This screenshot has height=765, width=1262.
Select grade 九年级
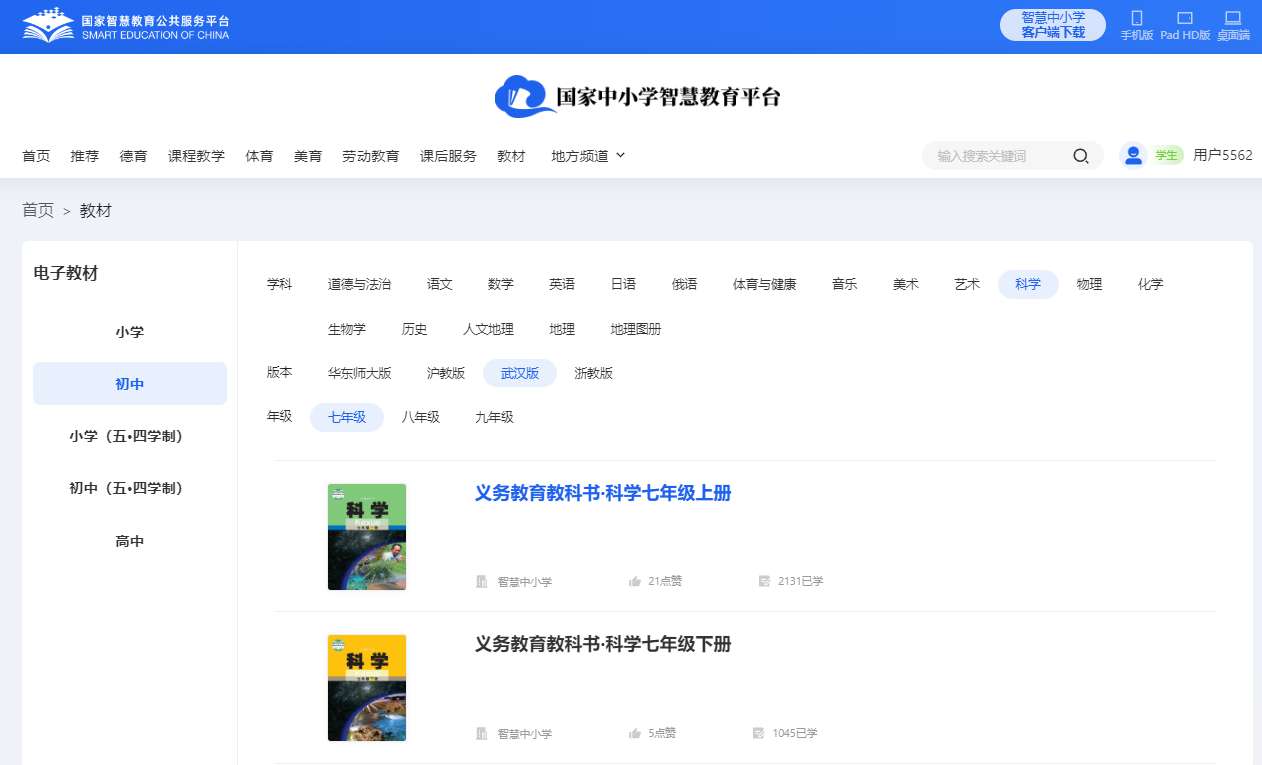coord(495,417)
